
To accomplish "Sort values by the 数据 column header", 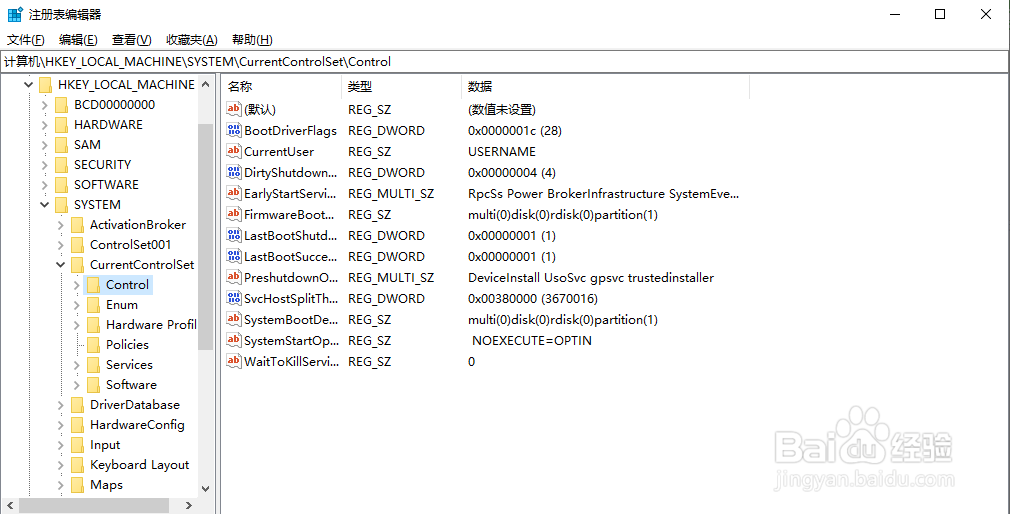I will 605,87.
